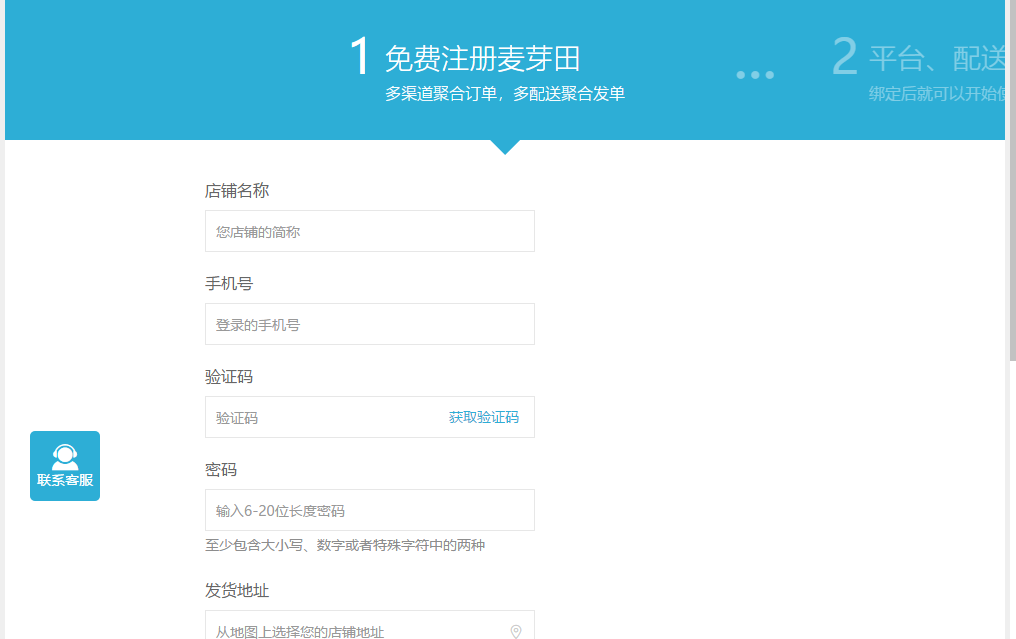Viewport: 1016px width, 639px height.
Task: Select step 1 免费注册麦芽田 heading
Action: pyautogui.click(x=482, y=58)
